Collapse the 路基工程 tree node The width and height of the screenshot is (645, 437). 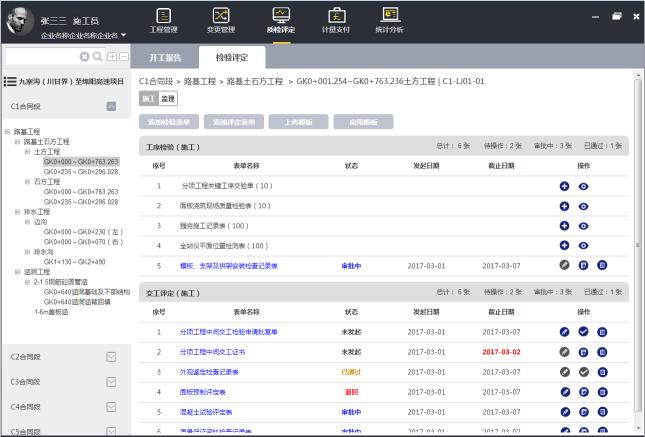tap(7, 132)
